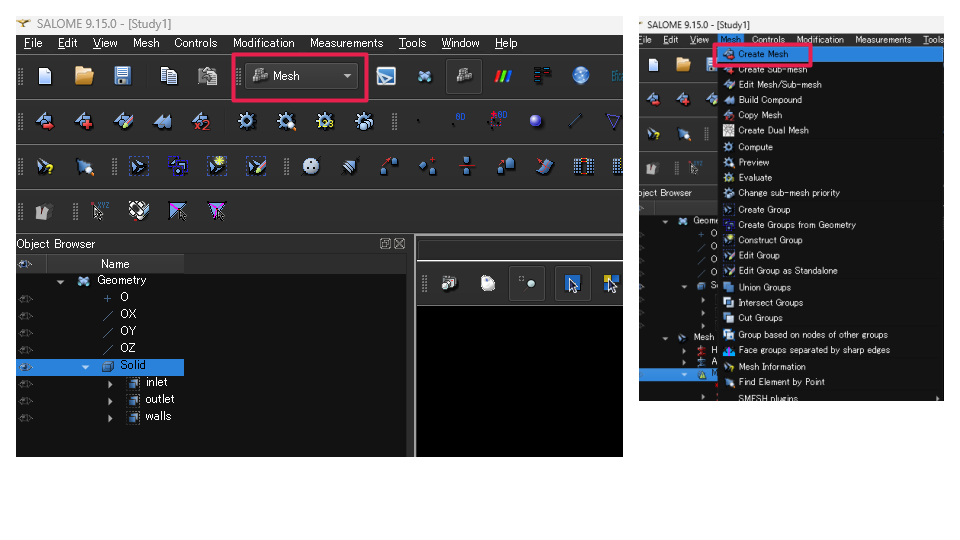
Task: Select the walls item in Object Browser
Action: click(x=158, y=417)
